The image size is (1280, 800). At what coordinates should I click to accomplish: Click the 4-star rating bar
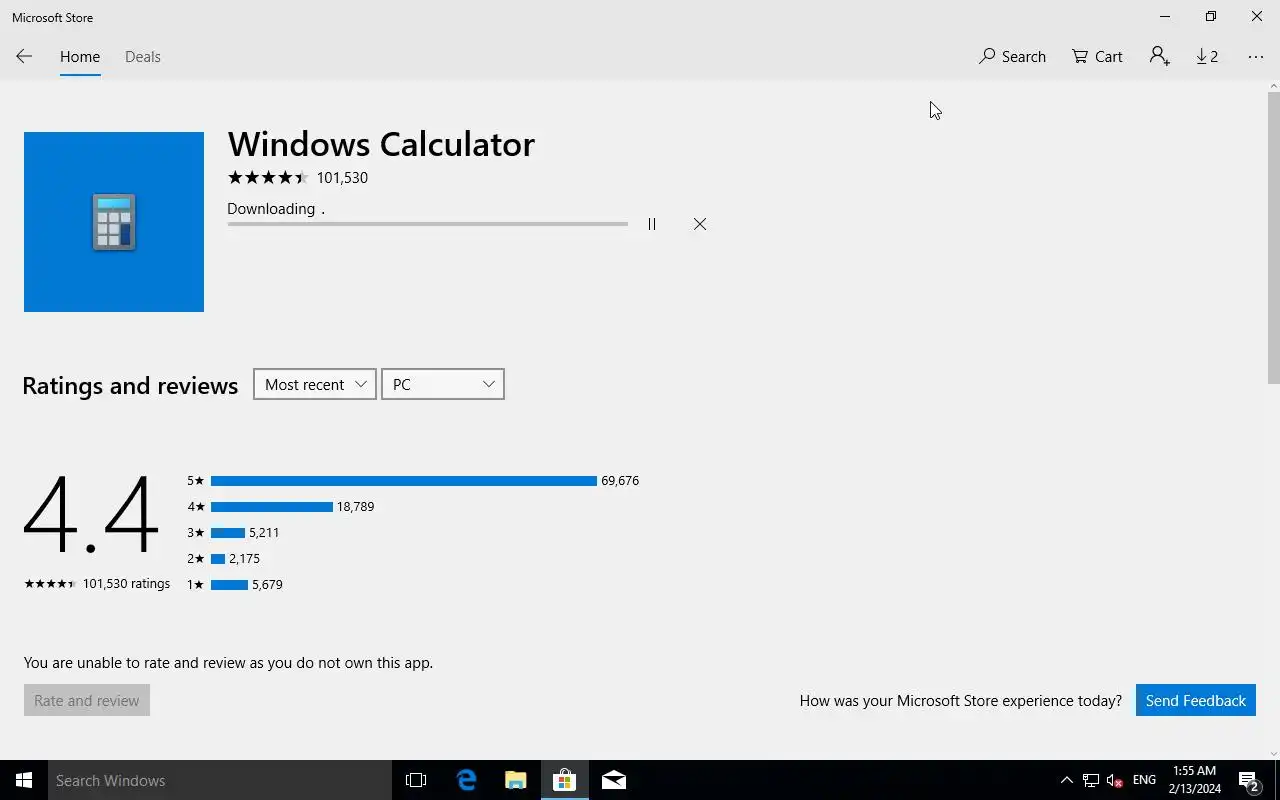272,507
